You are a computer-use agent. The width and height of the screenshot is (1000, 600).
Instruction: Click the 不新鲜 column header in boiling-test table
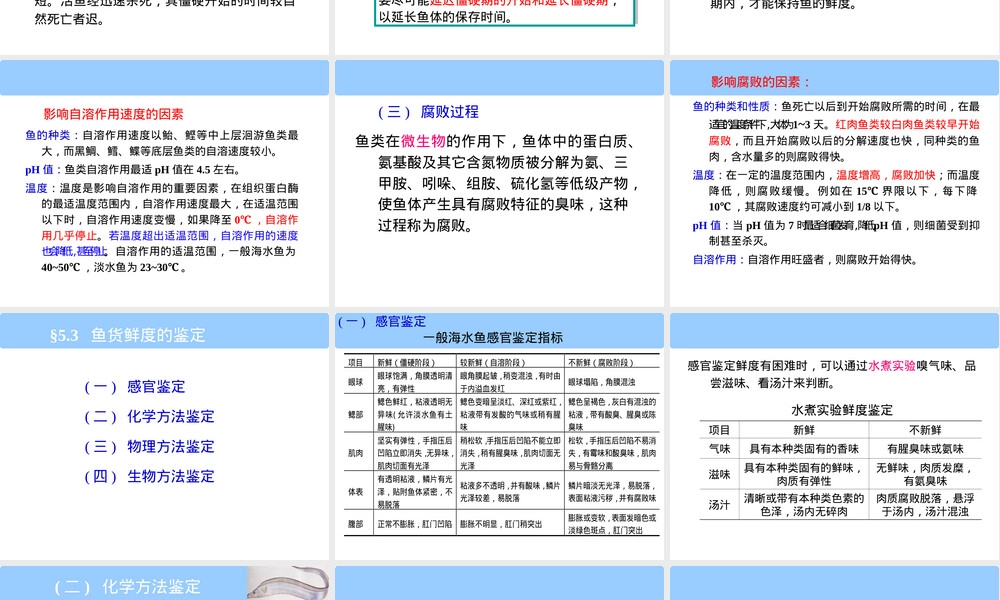[925, 430]
